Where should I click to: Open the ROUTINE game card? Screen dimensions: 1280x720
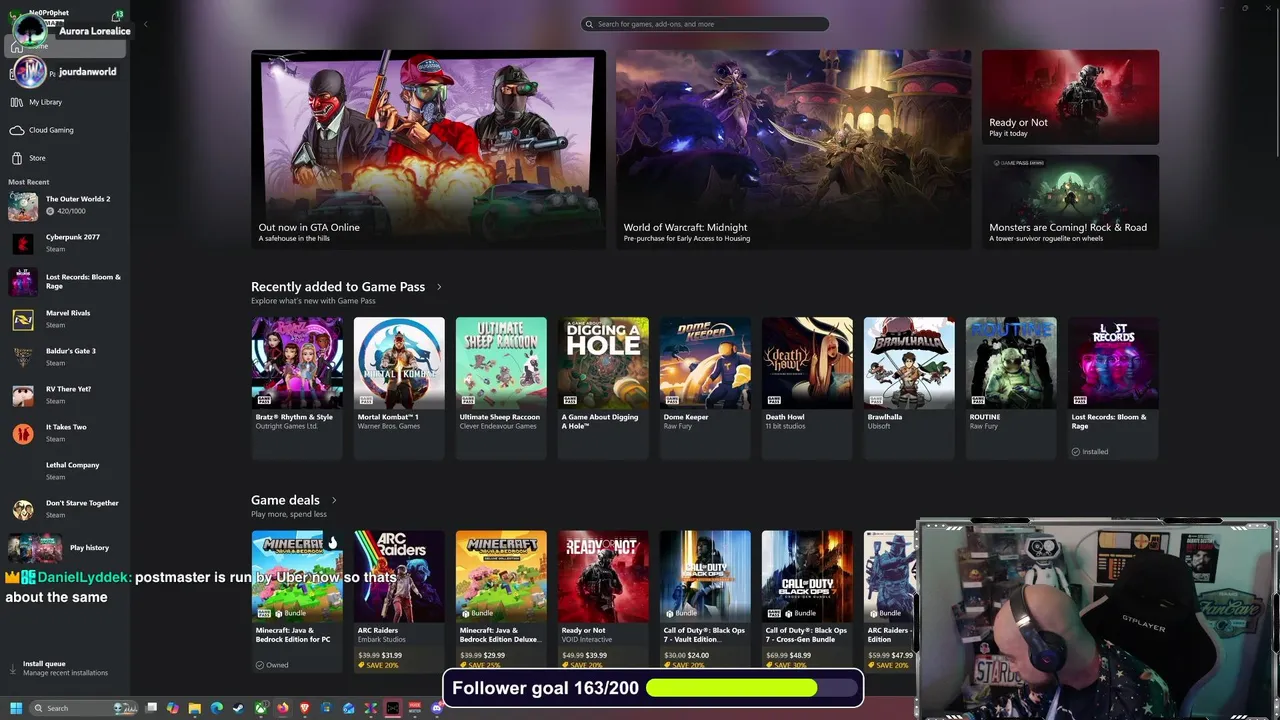[x=1011, y=388]
